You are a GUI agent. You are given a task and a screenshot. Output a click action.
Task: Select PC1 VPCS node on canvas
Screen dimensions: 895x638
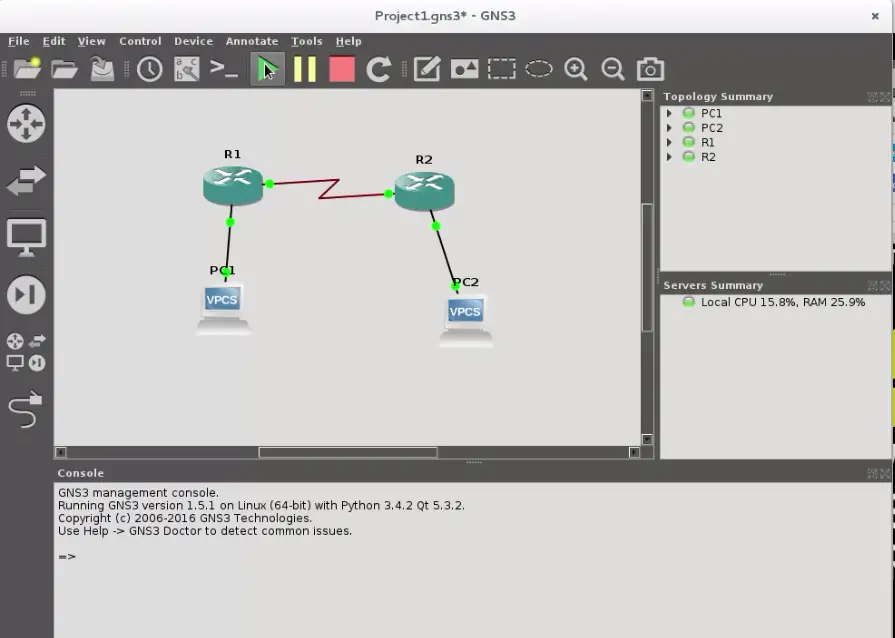pyautogui.click(x=223, y=308)
